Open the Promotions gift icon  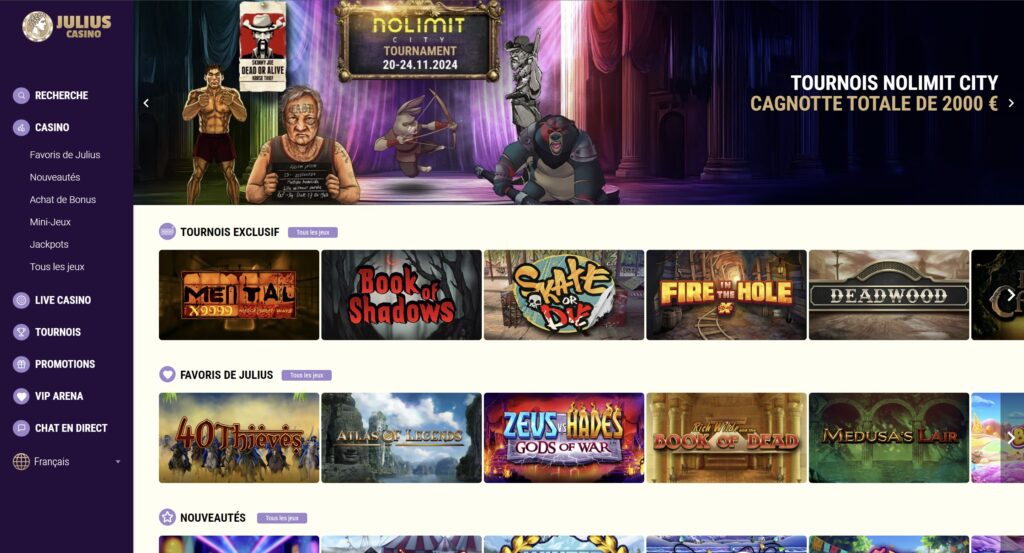pyautogui.click(x=21, y=364)
